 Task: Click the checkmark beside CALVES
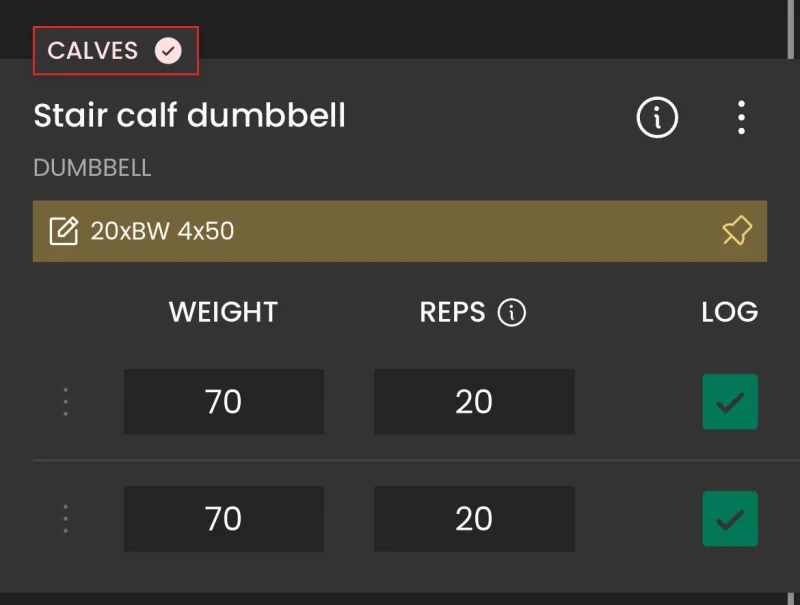tap(168, 51)
